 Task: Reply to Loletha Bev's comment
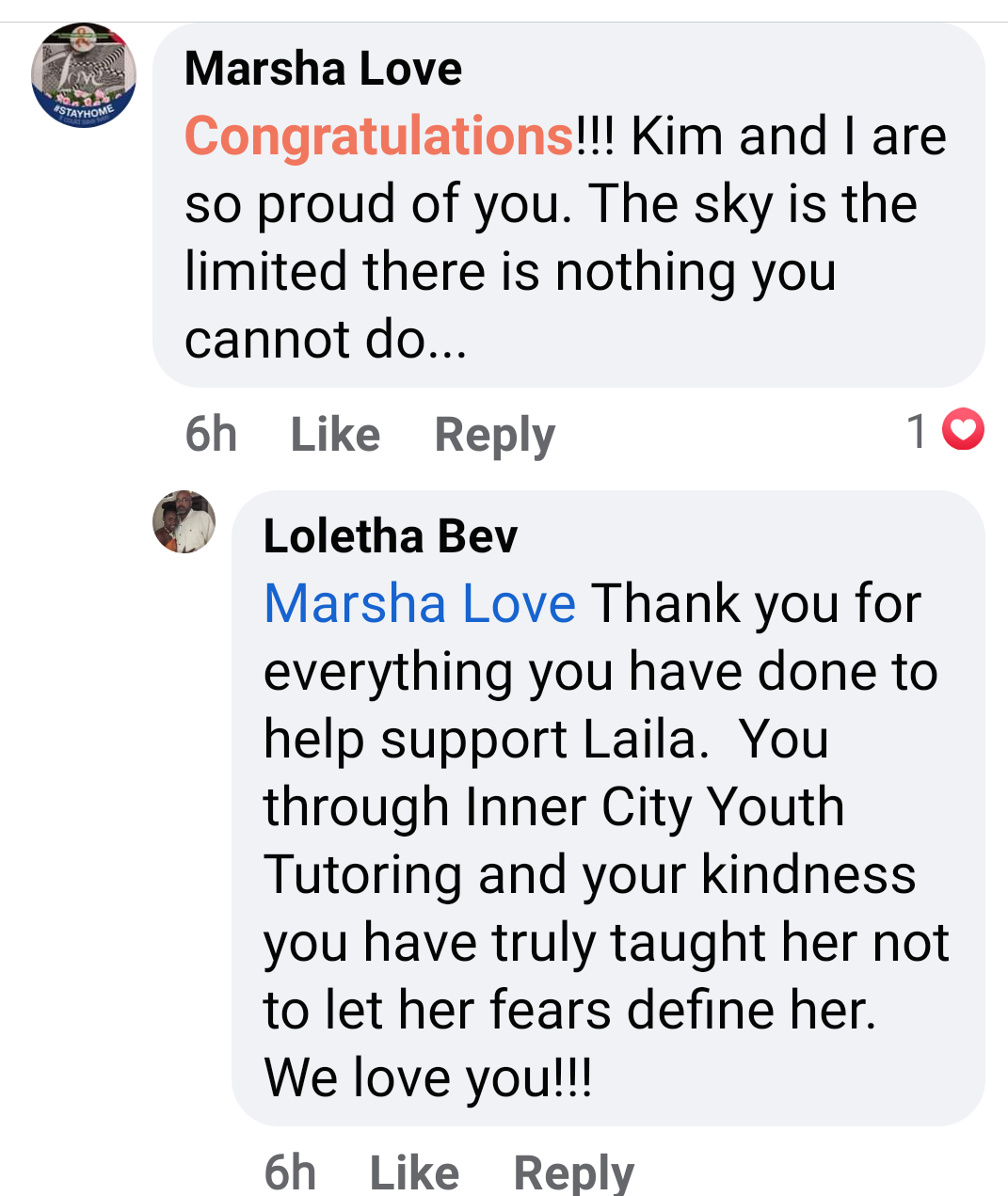pos(573,1172)
